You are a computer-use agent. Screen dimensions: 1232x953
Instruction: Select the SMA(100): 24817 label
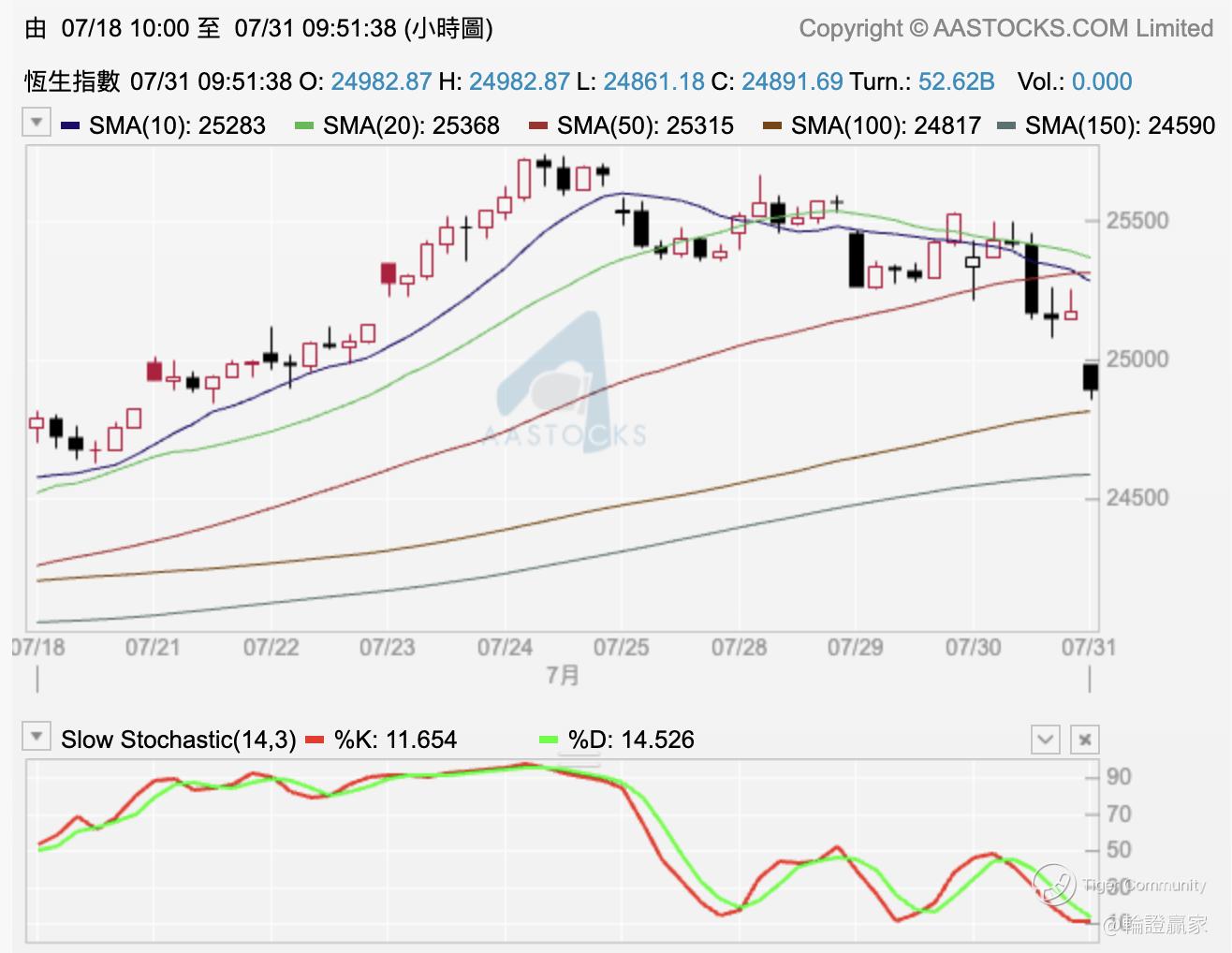coord(886,125)
